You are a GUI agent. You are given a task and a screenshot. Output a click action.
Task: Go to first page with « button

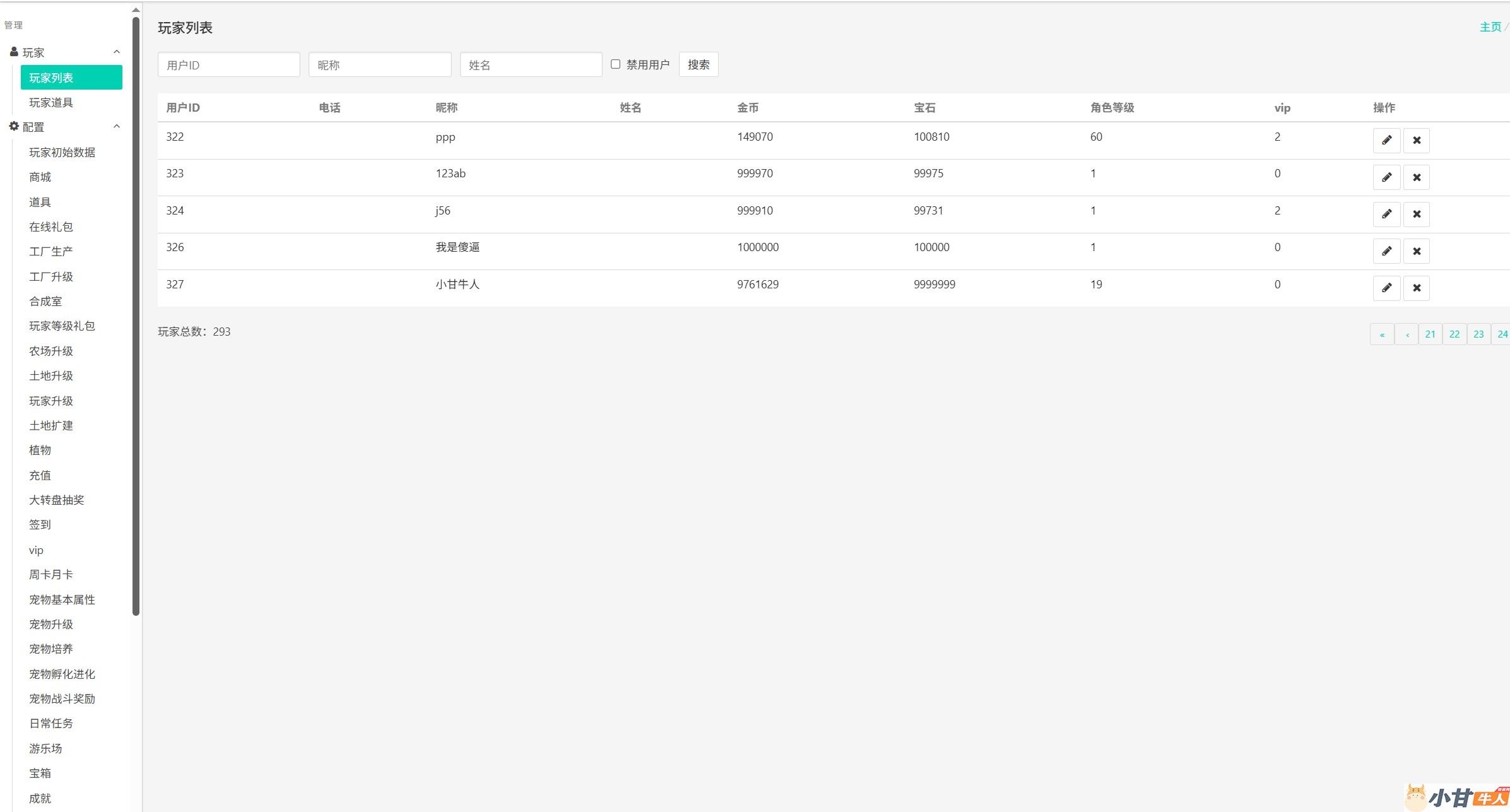(x=1382, y=334)
